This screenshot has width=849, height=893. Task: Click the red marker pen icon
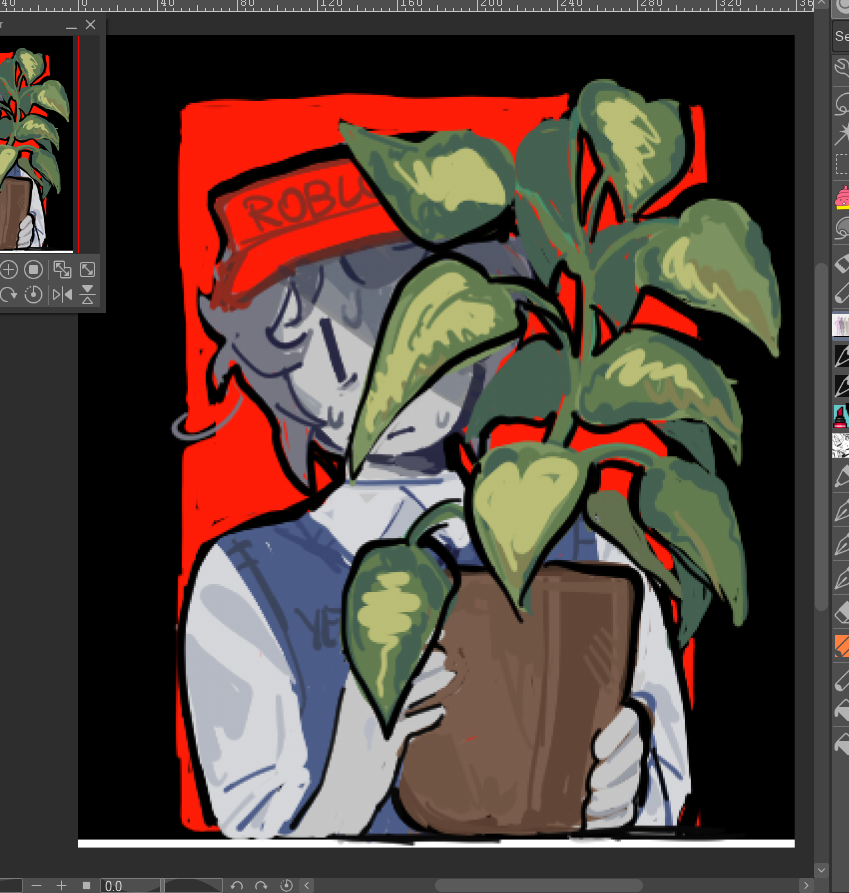tap(841, 416)
